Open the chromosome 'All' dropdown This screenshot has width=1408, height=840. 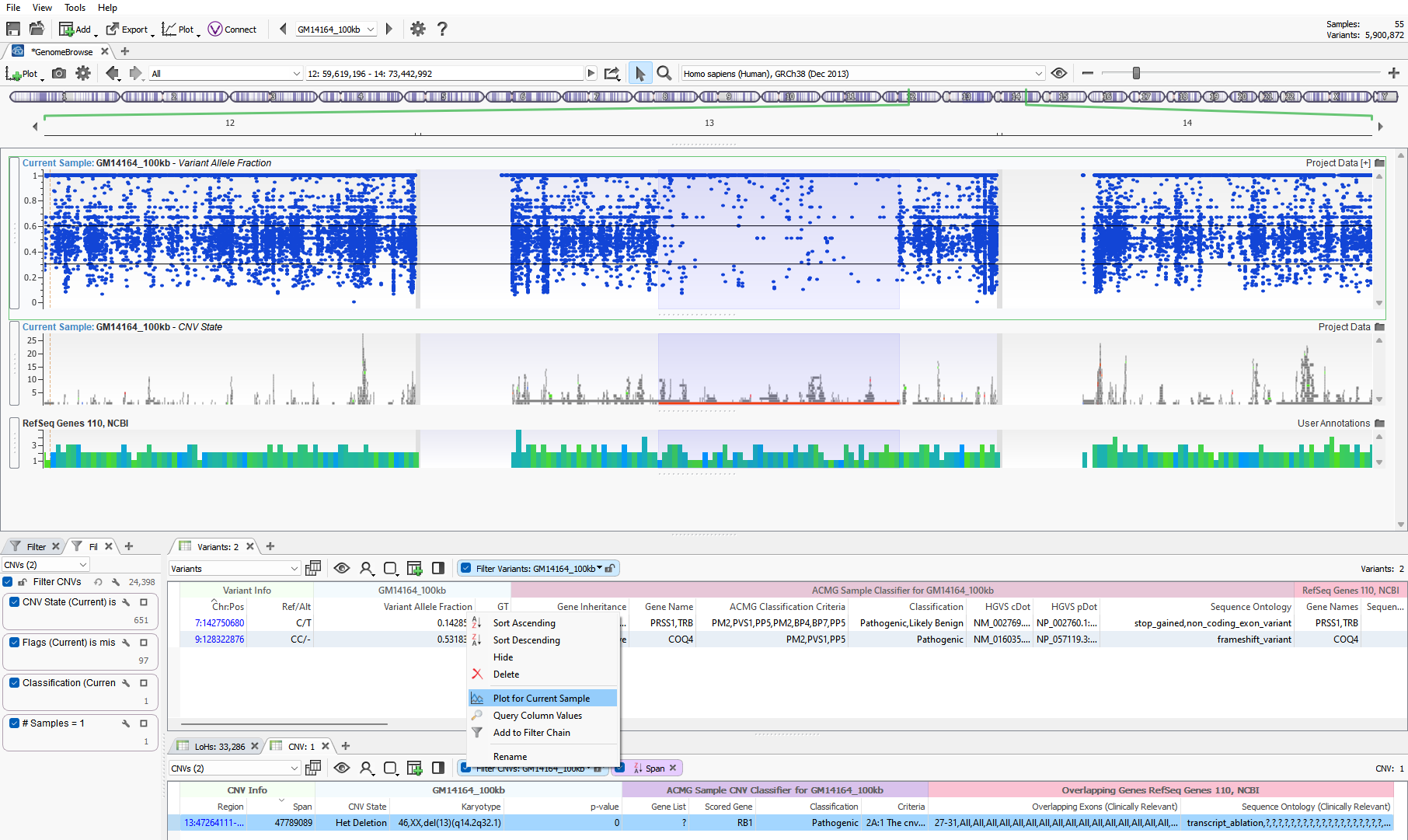(x=226, y=73)
